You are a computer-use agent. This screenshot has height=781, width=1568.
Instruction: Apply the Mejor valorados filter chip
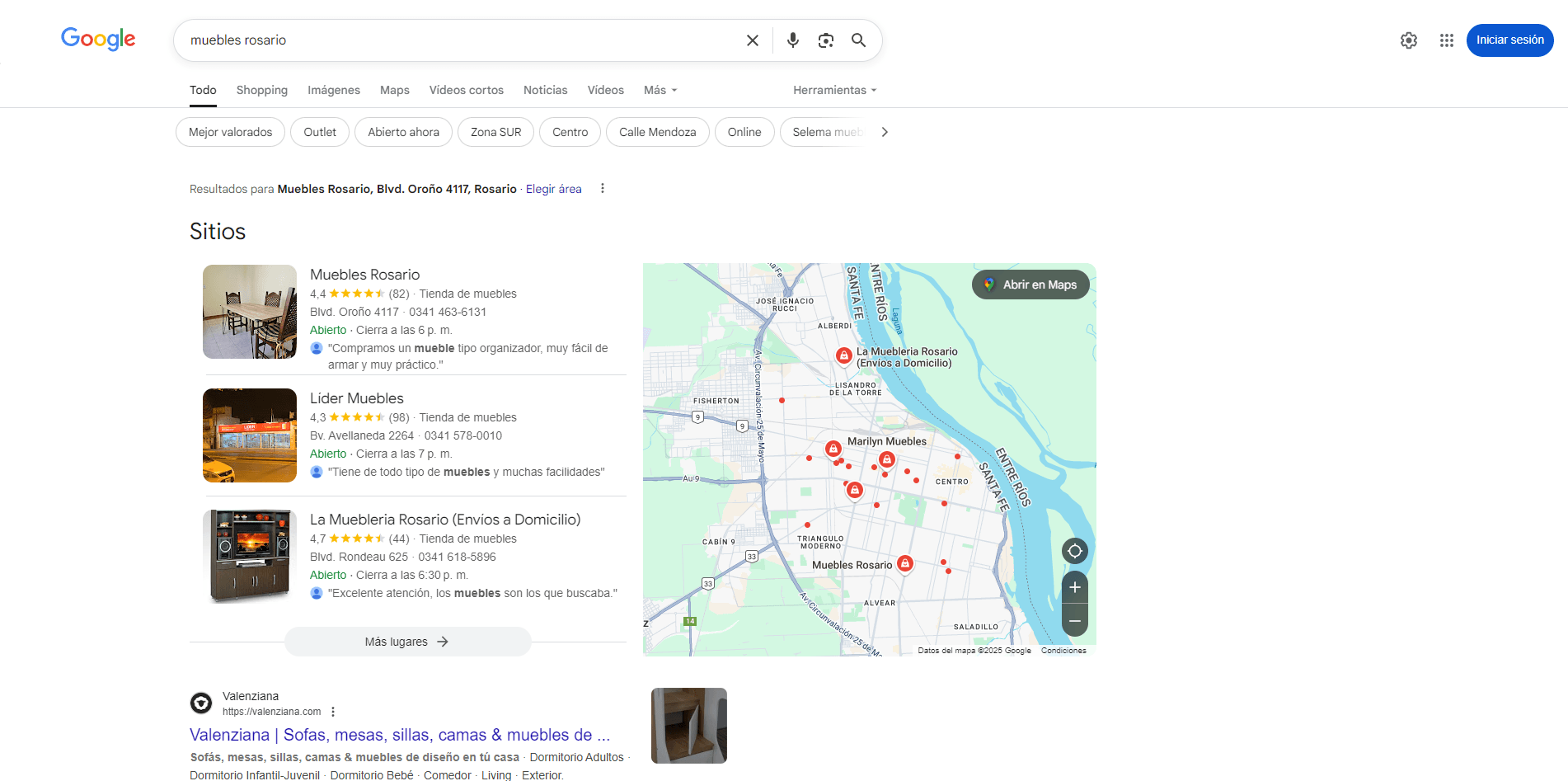(x=230, y=132)
